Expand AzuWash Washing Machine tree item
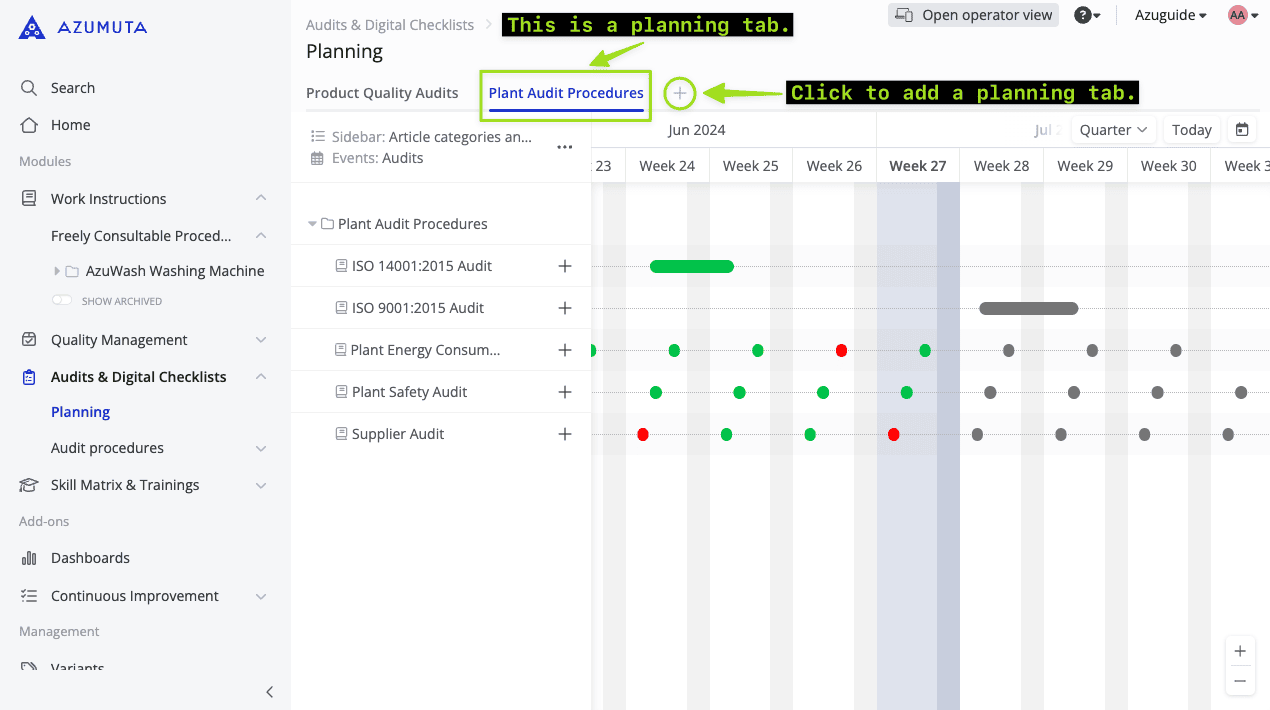Viewport: 1270px width, 710px height. click(57, 271)
